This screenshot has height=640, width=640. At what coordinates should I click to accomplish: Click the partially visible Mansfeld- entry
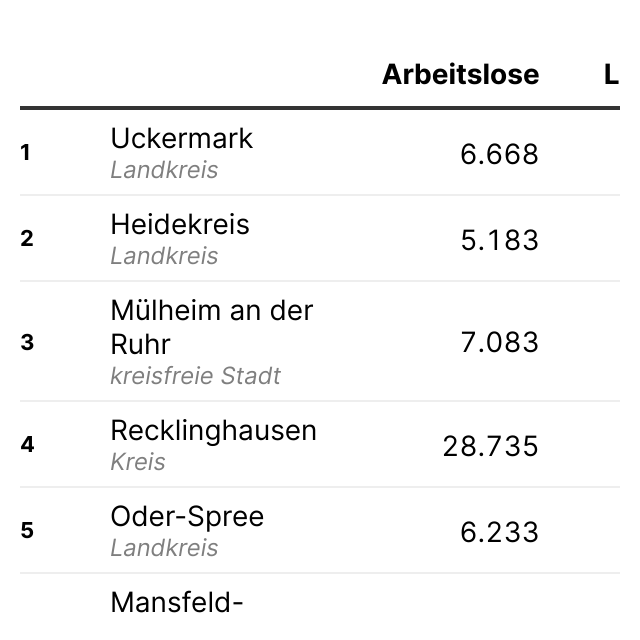[x=177, y=602]
